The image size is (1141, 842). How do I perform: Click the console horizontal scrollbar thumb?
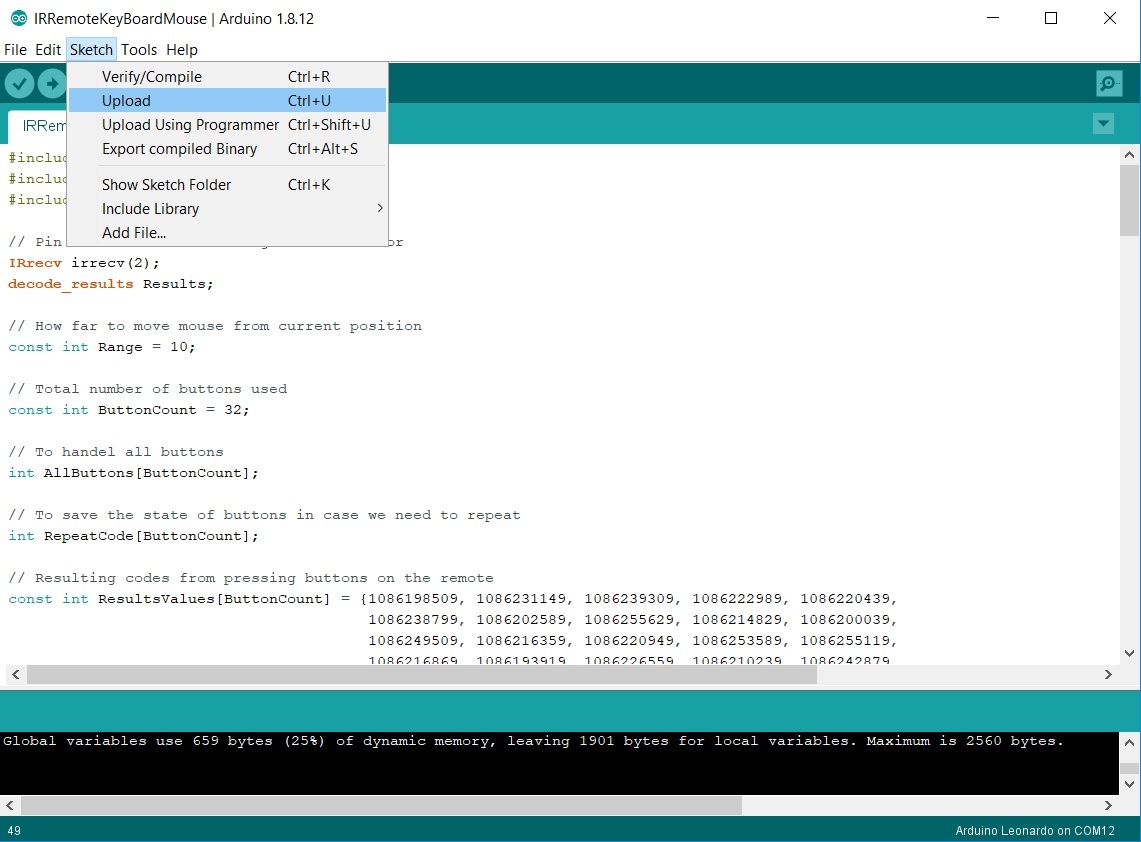[381, 805]
